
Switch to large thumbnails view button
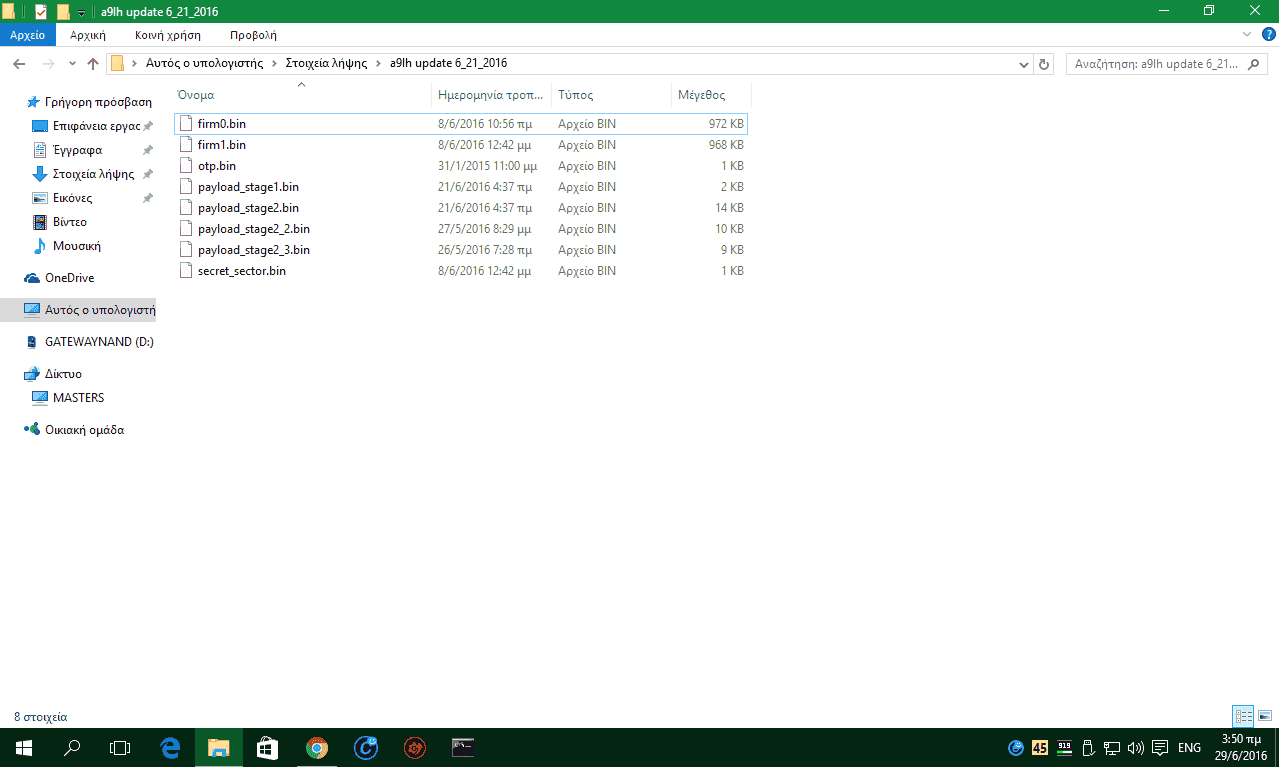click(x=1264, y=716)
